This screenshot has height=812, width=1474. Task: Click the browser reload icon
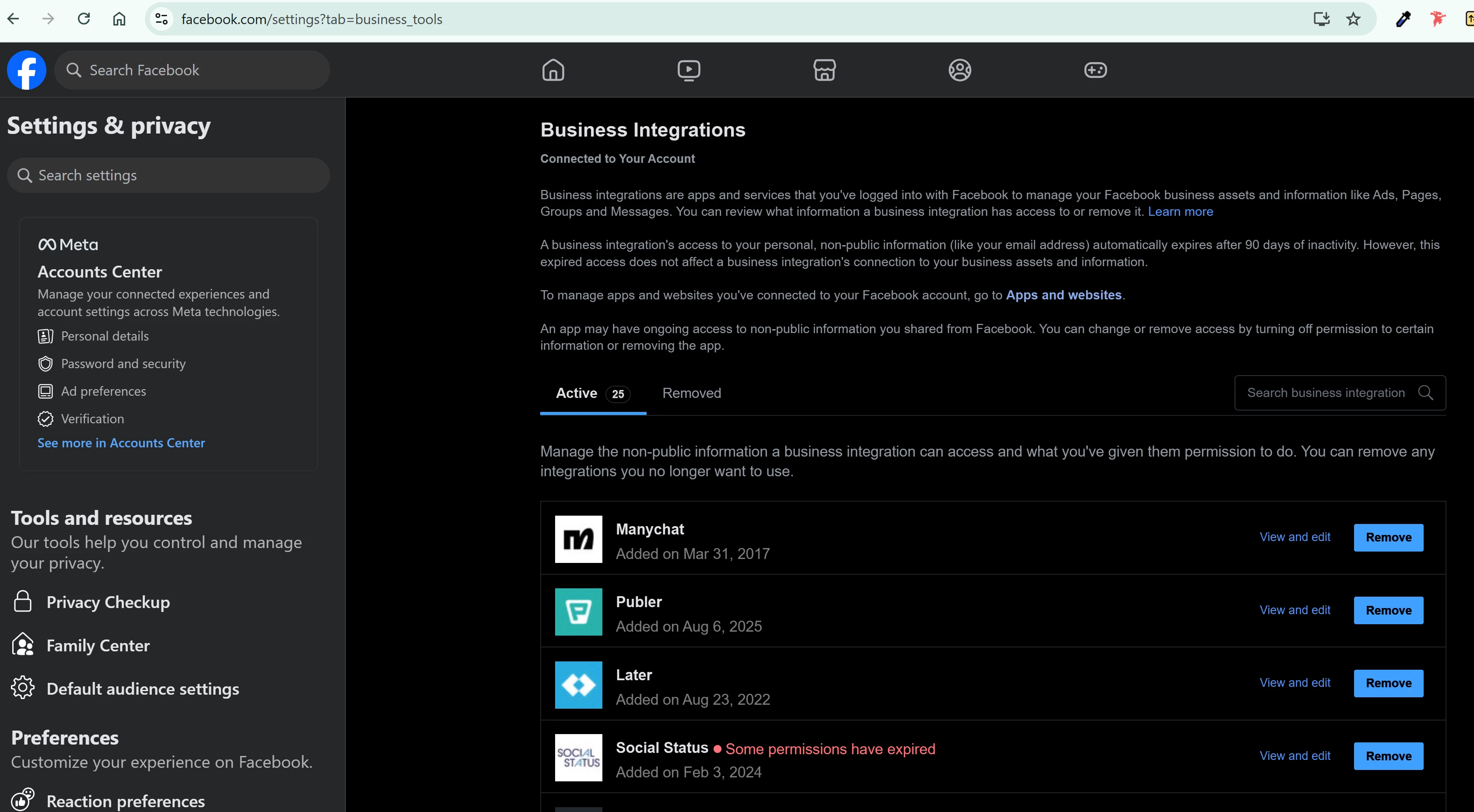coord(84,19)
